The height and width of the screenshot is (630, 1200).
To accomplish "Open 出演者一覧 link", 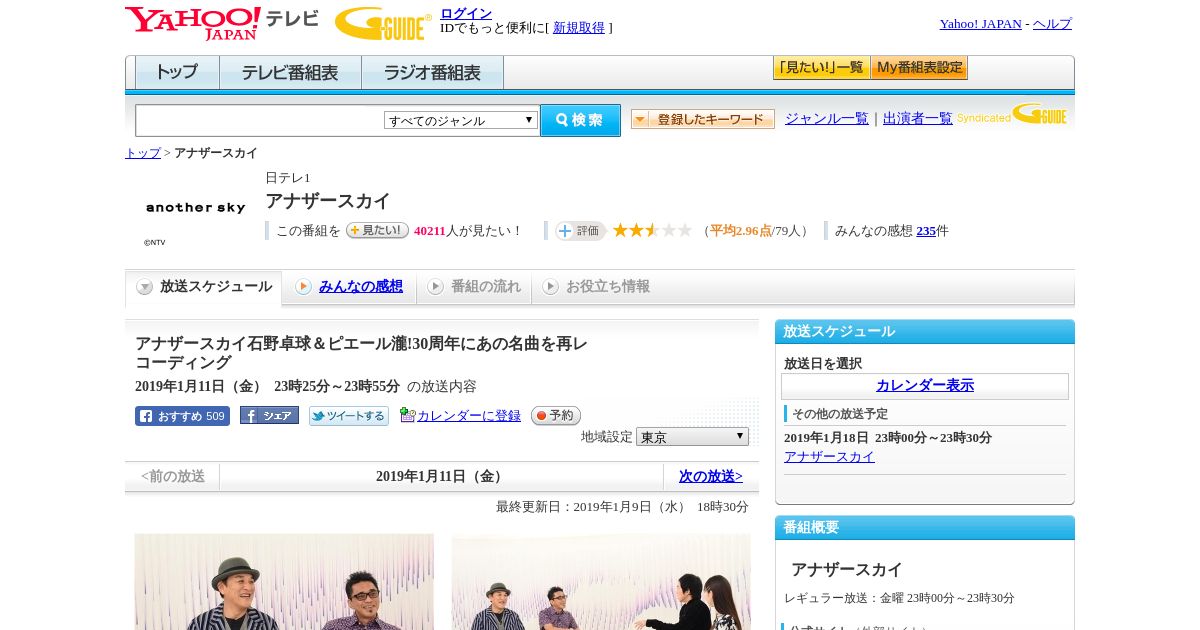I will tap(918, 118).
